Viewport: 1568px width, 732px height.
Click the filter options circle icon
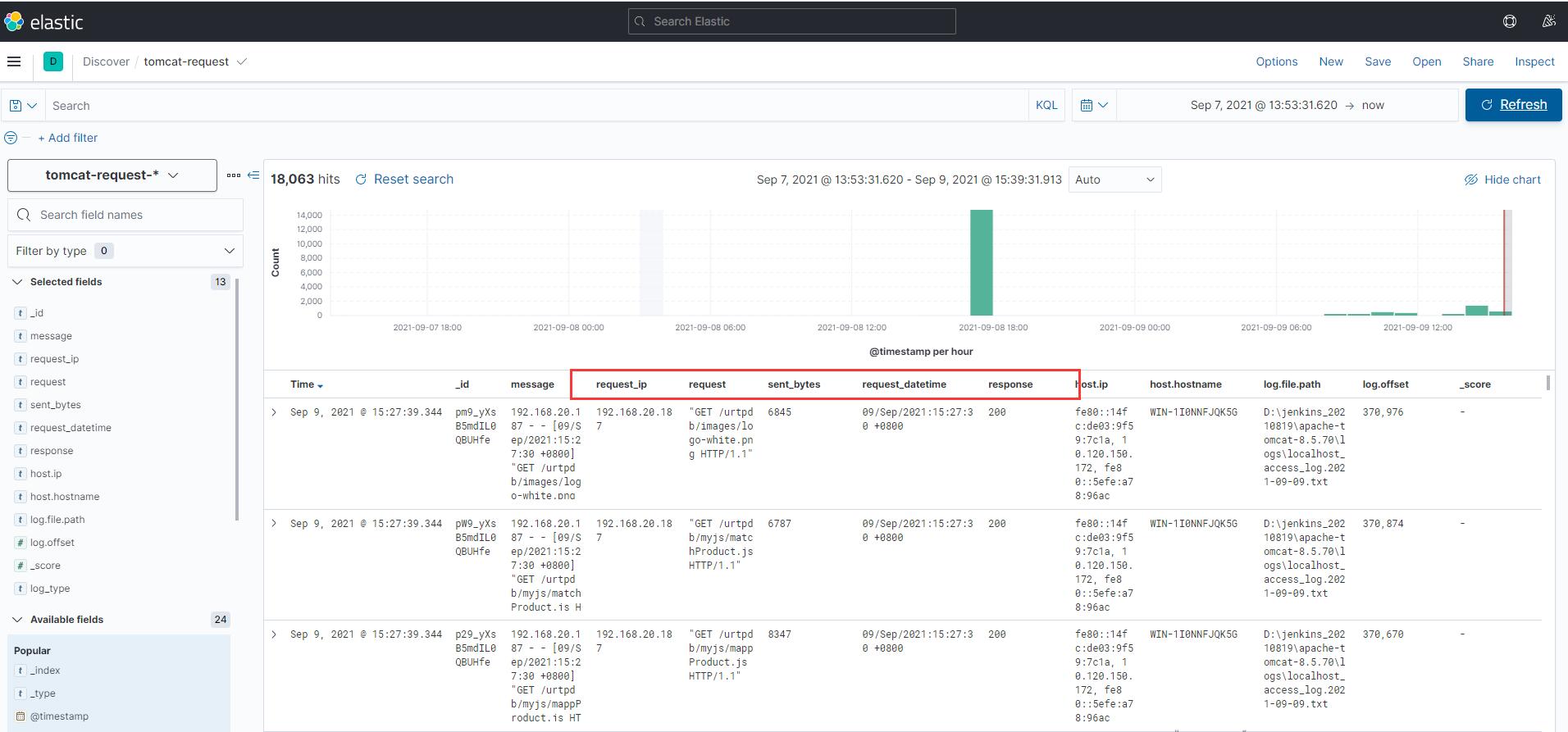tap(11, 138)
